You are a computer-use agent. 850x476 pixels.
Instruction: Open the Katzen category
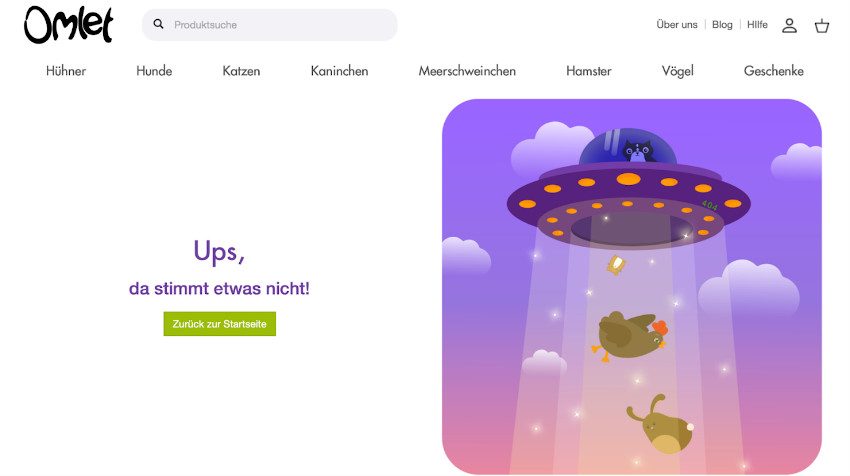click(x=241, y=71)
